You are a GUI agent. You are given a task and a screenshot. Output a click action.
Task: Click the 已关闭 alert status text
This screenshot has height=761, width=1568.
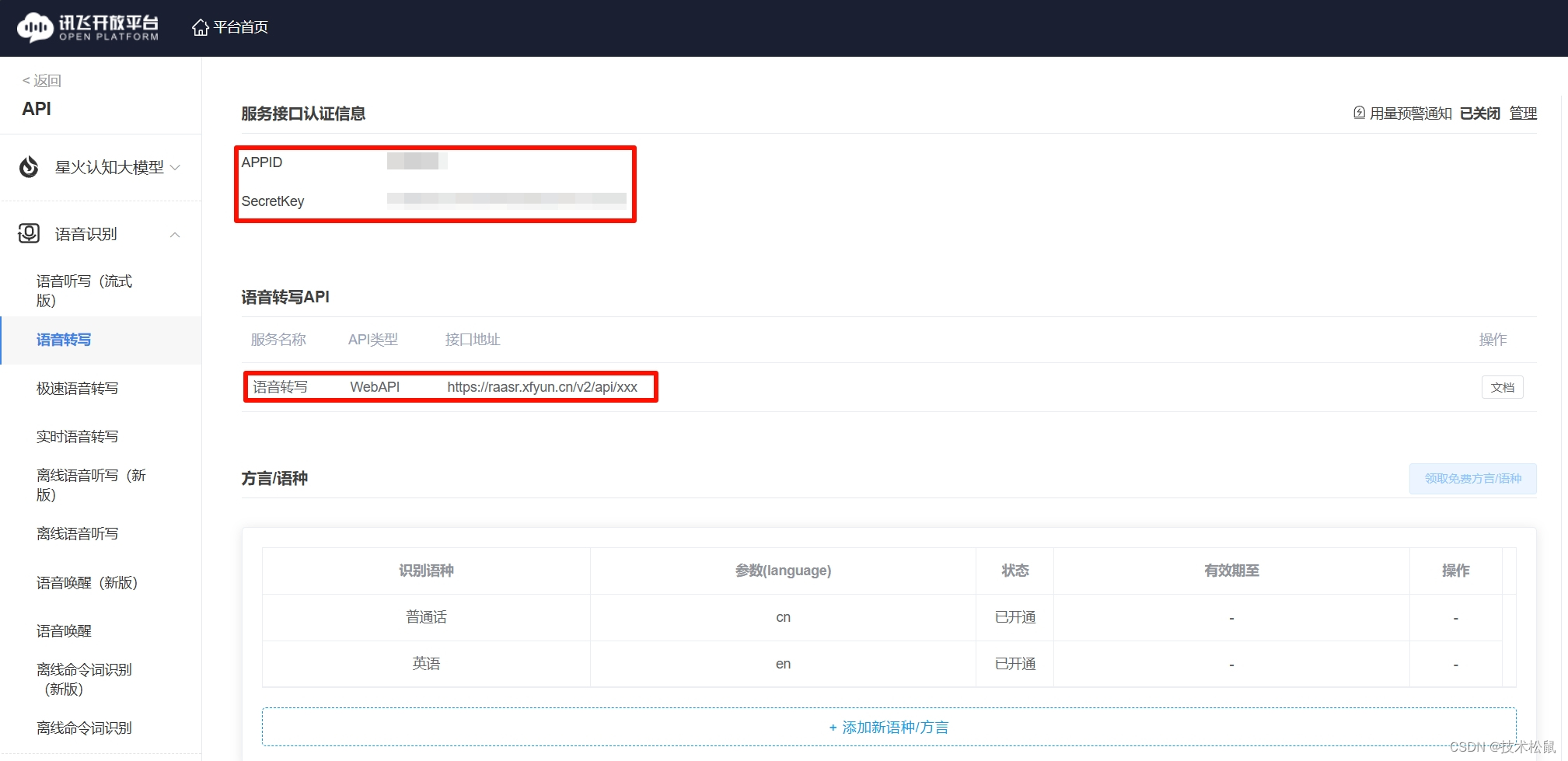[x=1479, y=113]
